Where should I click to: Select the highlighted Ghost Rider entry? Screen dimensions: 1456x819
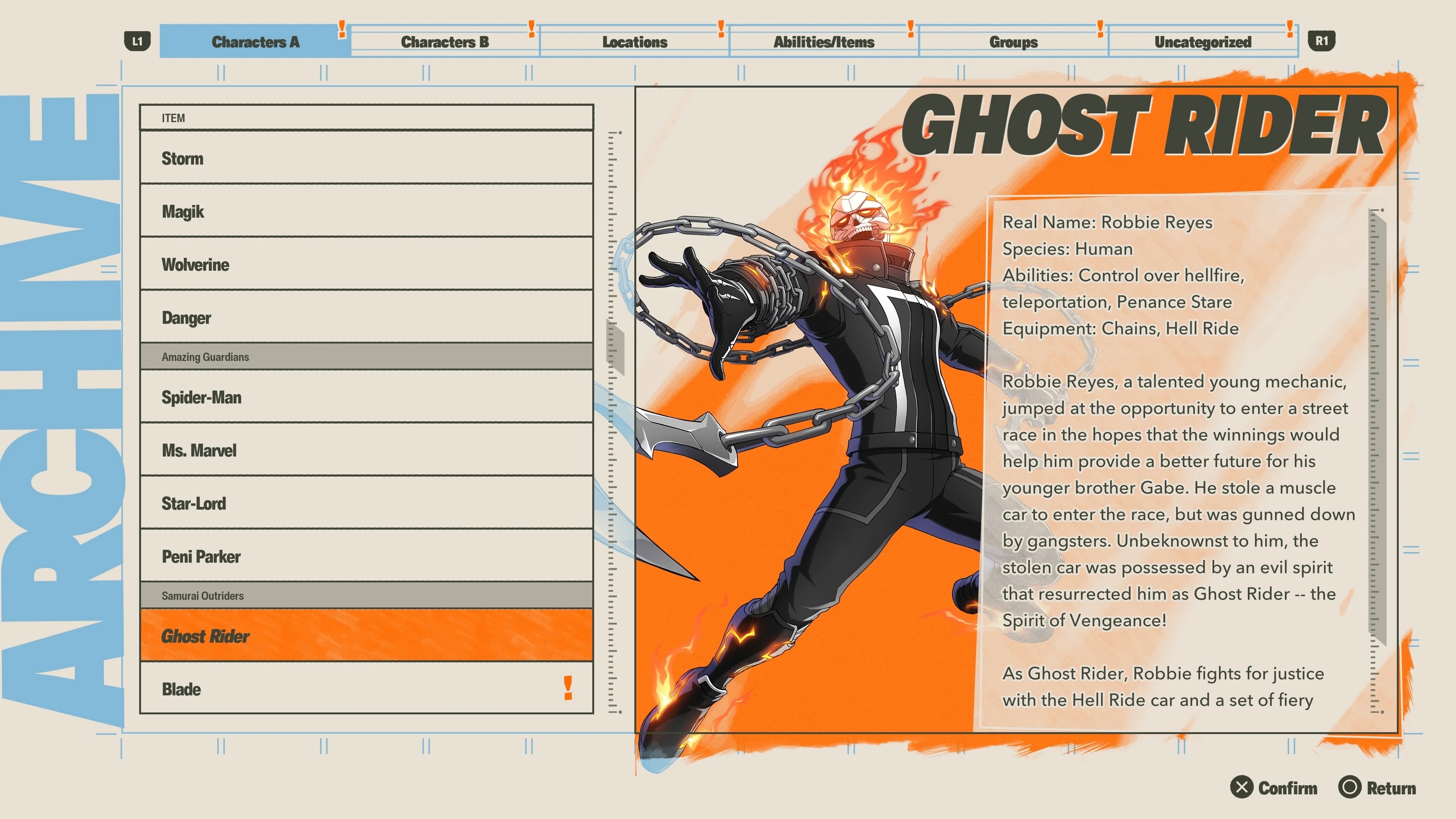pos(366,635)
